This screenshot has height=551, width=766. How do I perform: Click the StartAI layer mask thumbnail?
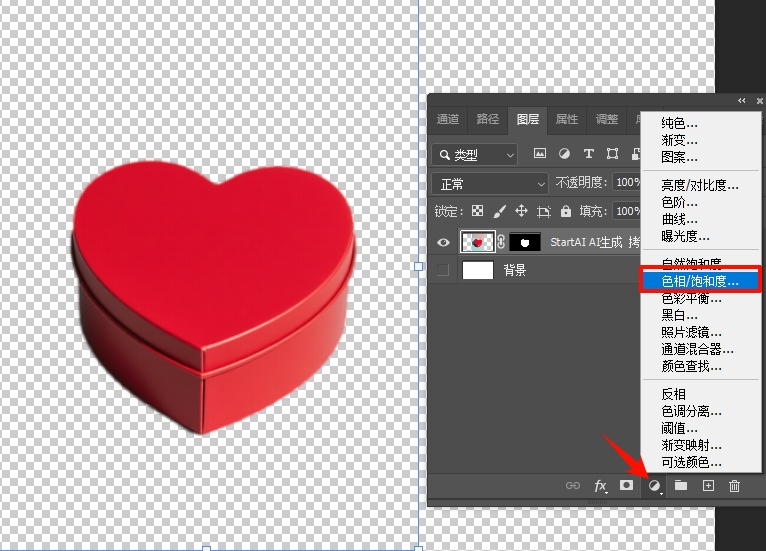pos(525,242)
